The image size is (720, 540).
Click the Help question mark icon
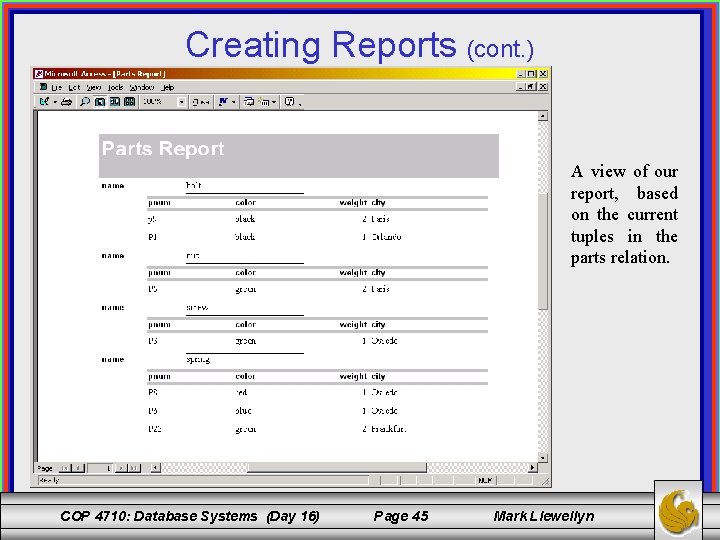click(x=289, y=101)
